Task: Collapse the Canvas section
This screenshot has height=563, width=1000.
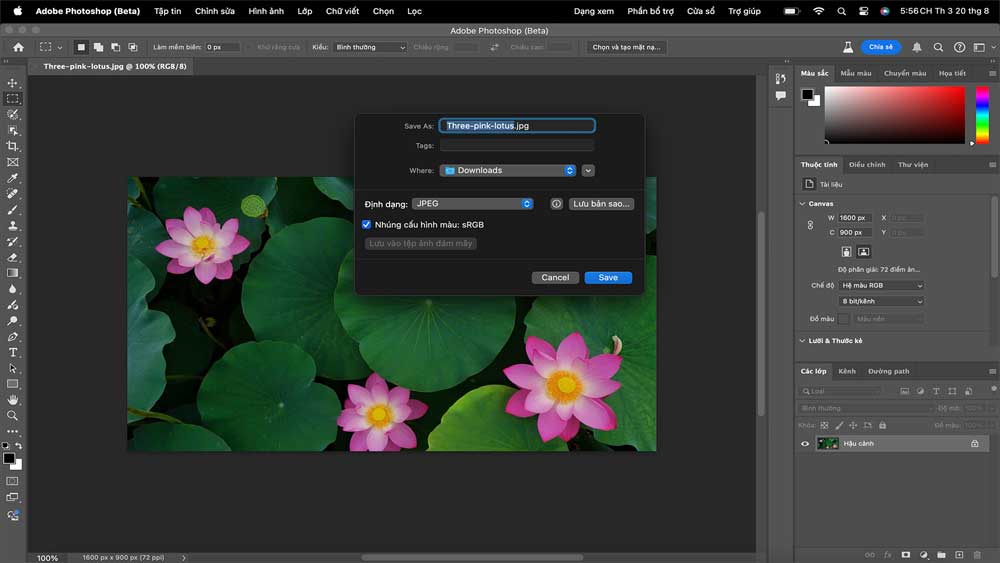Action: pyautogui.click(x=802, y=204)
